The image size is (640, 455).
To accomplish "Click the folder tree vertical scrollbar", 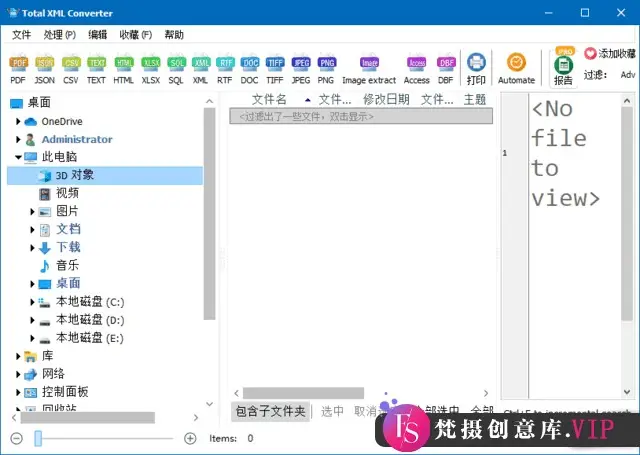I will point(209,214).
